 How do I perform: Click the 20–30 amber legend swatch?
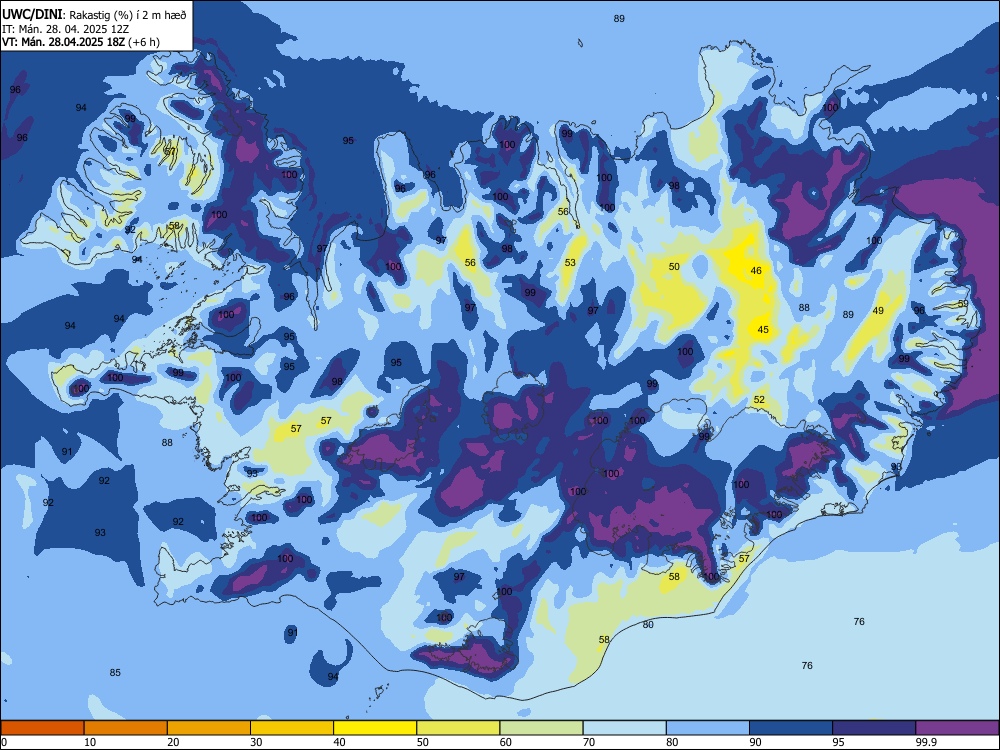point(209,728)
